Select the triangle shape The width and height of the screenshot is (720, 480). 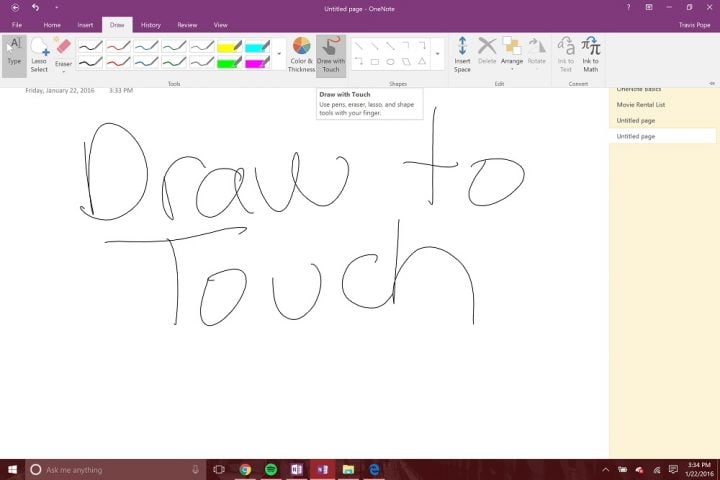pyautogui.click(x=422, y=62)
